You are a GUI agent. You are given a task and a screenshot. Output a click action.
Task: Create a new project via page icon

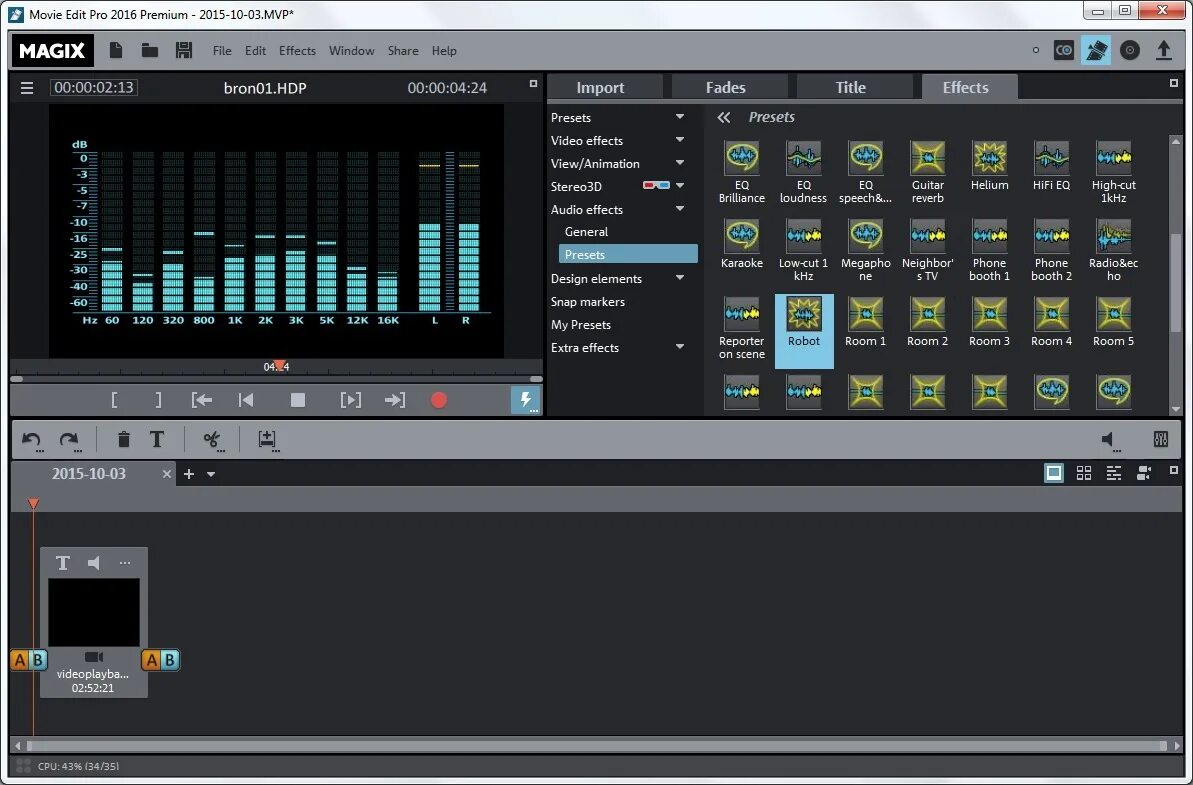[x=116, y=50]
